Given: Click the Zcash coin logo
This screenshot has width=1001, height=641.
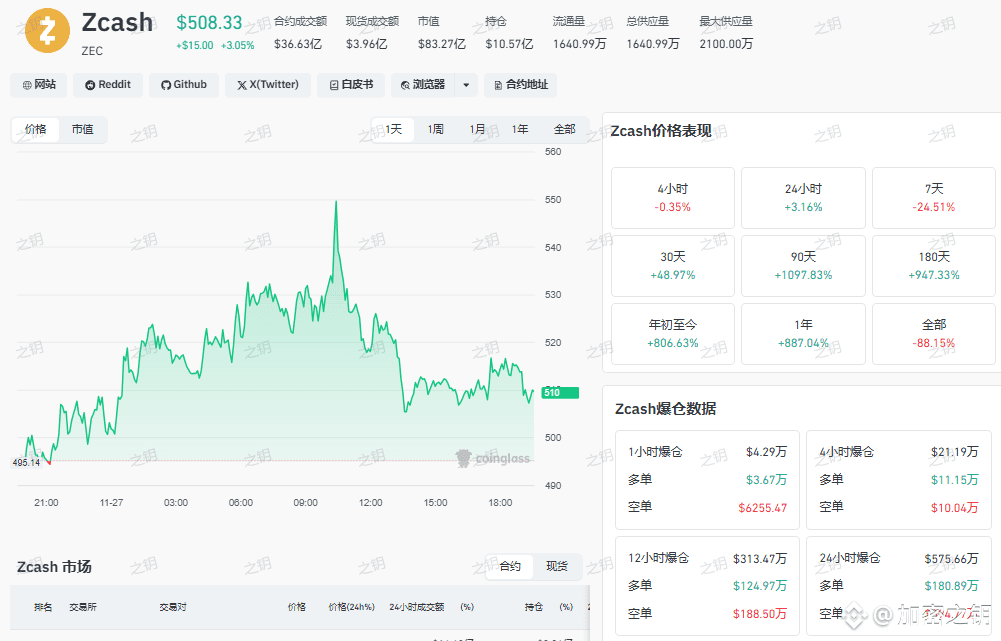Looking at the screenshot, I should pos(46,31).
